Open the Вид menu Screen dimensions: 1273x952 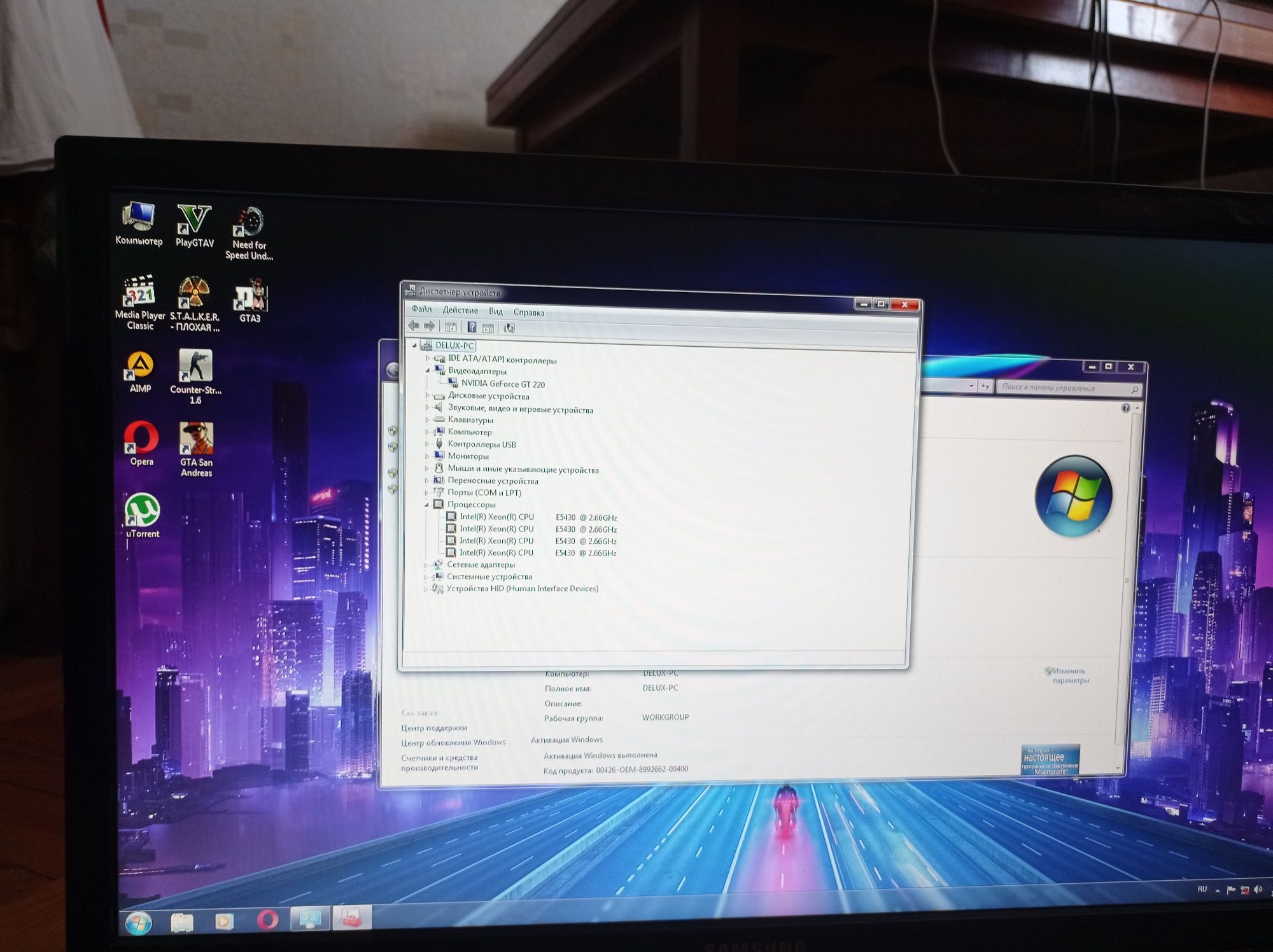[496, 311]
